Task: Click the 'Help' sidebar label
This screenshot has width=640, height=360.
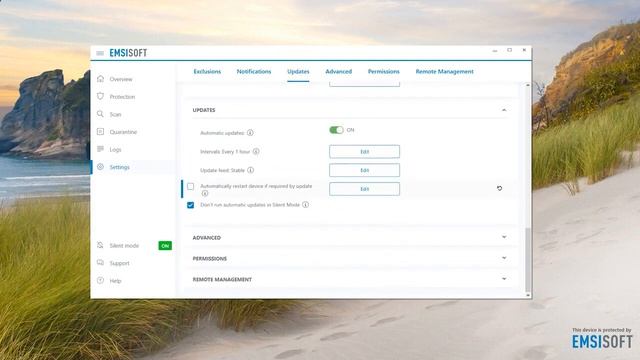Action: 115,281
